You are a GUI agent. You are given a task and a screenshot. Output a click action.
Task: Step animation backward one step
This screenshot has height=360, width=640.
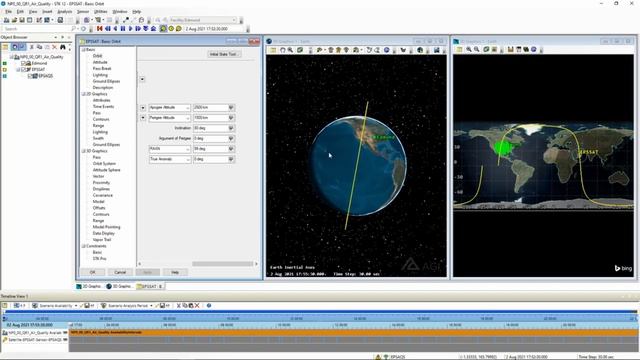[x=108, y=29]
